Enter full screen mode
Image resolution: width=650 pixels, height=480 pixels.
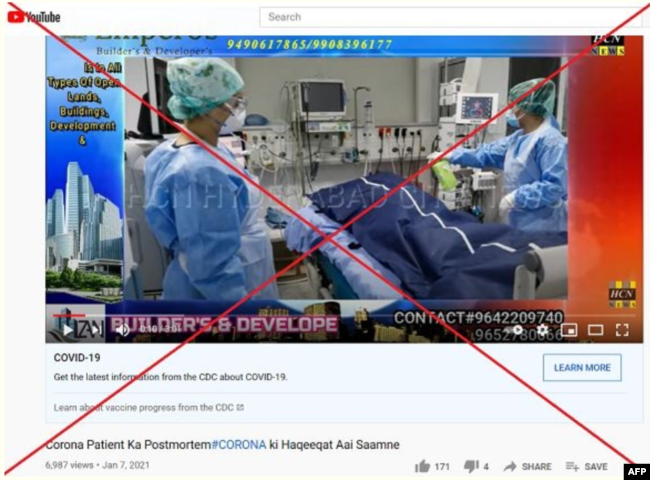(621, 329)
